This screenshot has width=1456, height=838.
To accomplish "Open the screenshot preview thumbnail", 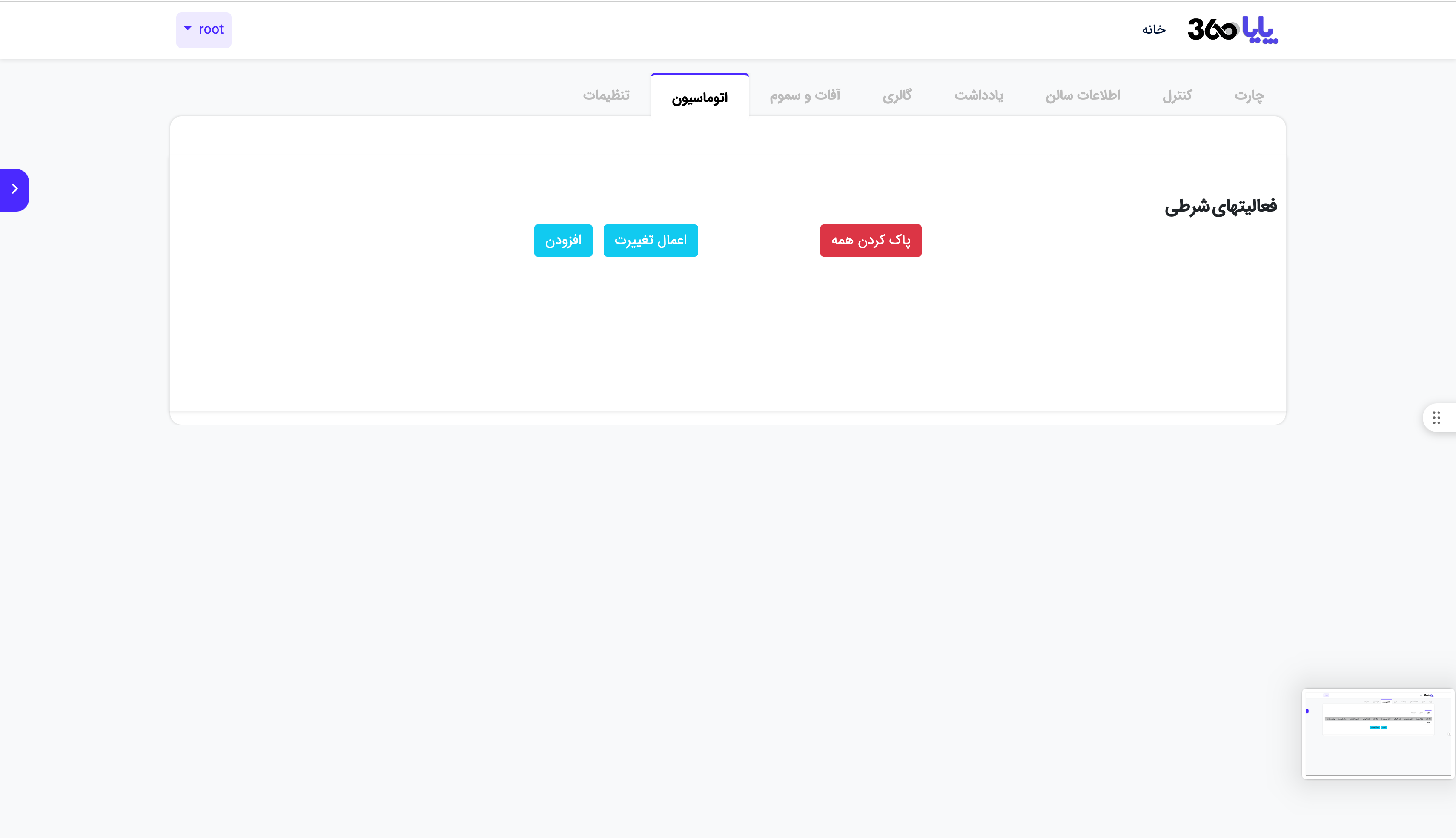I will [x=1378, y=734].
